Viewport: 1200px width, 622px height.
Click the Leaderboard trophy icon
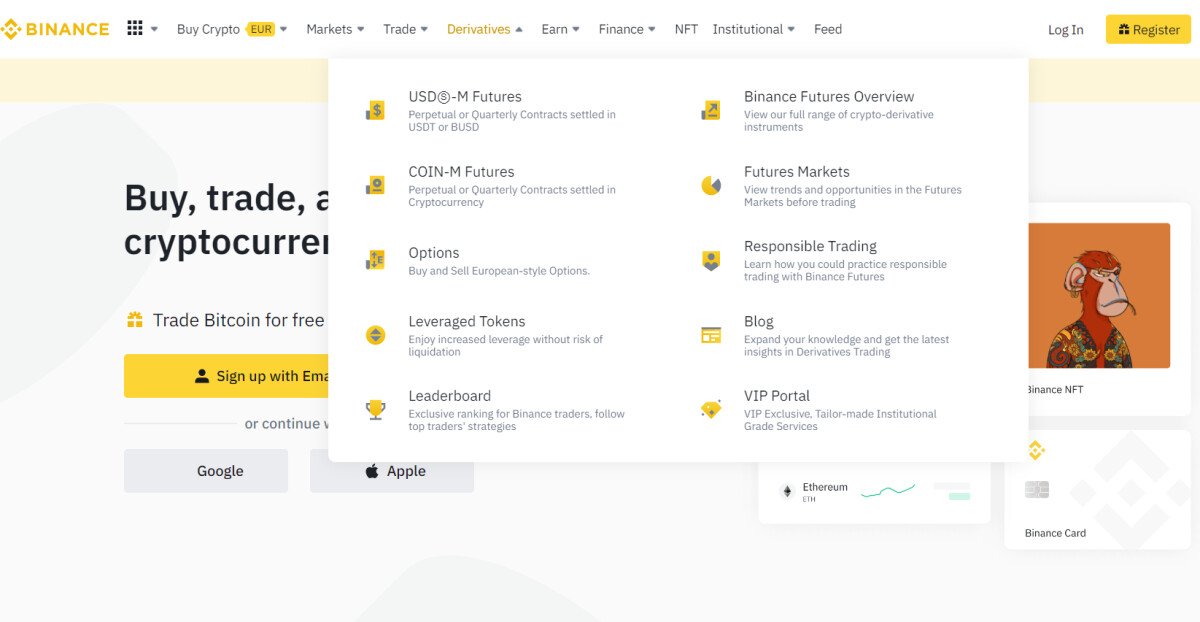pyautogui.click(x=375, y=409)
